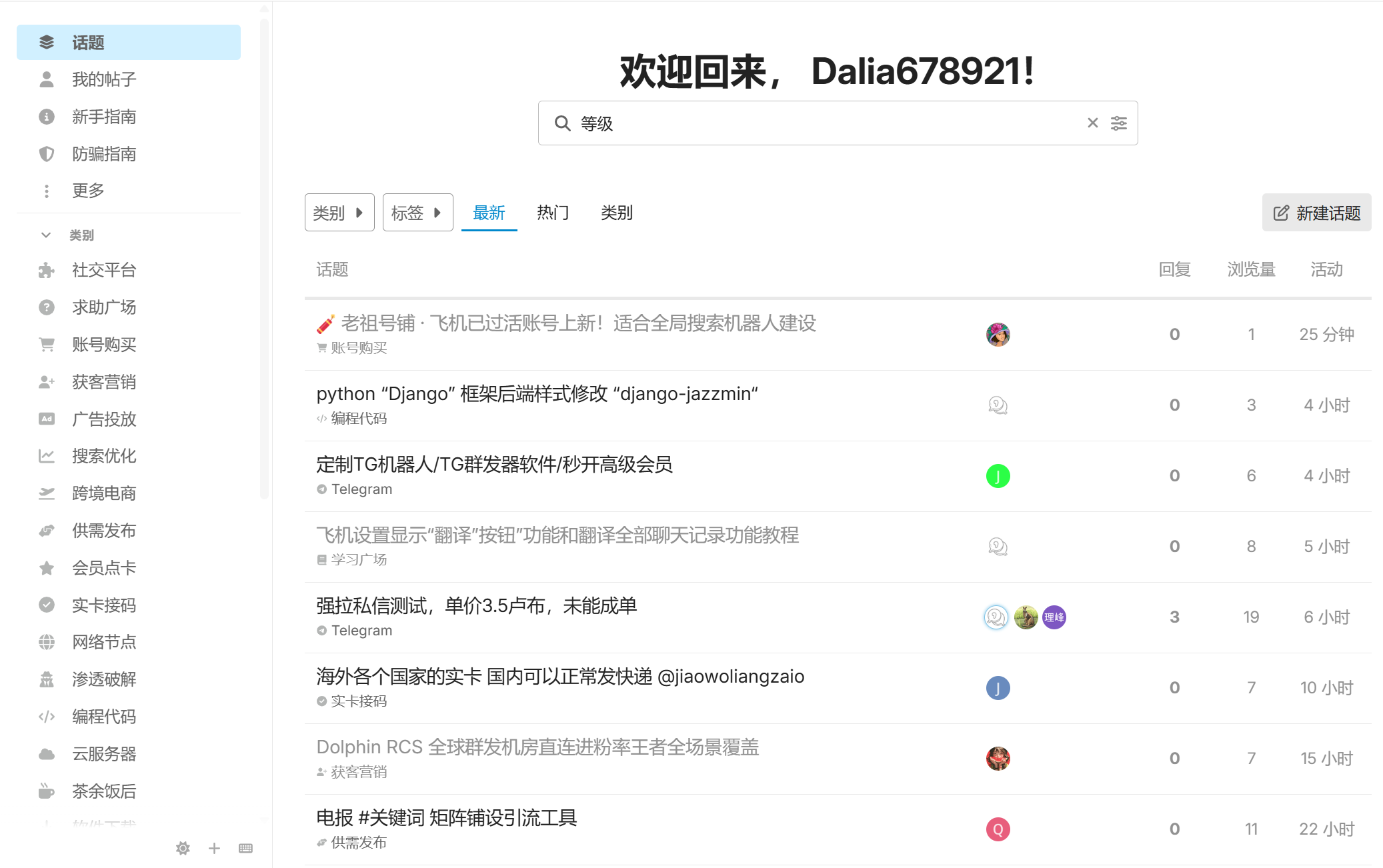
Task: Switch to the 热门 tab
Action: (x=552, y=213)
